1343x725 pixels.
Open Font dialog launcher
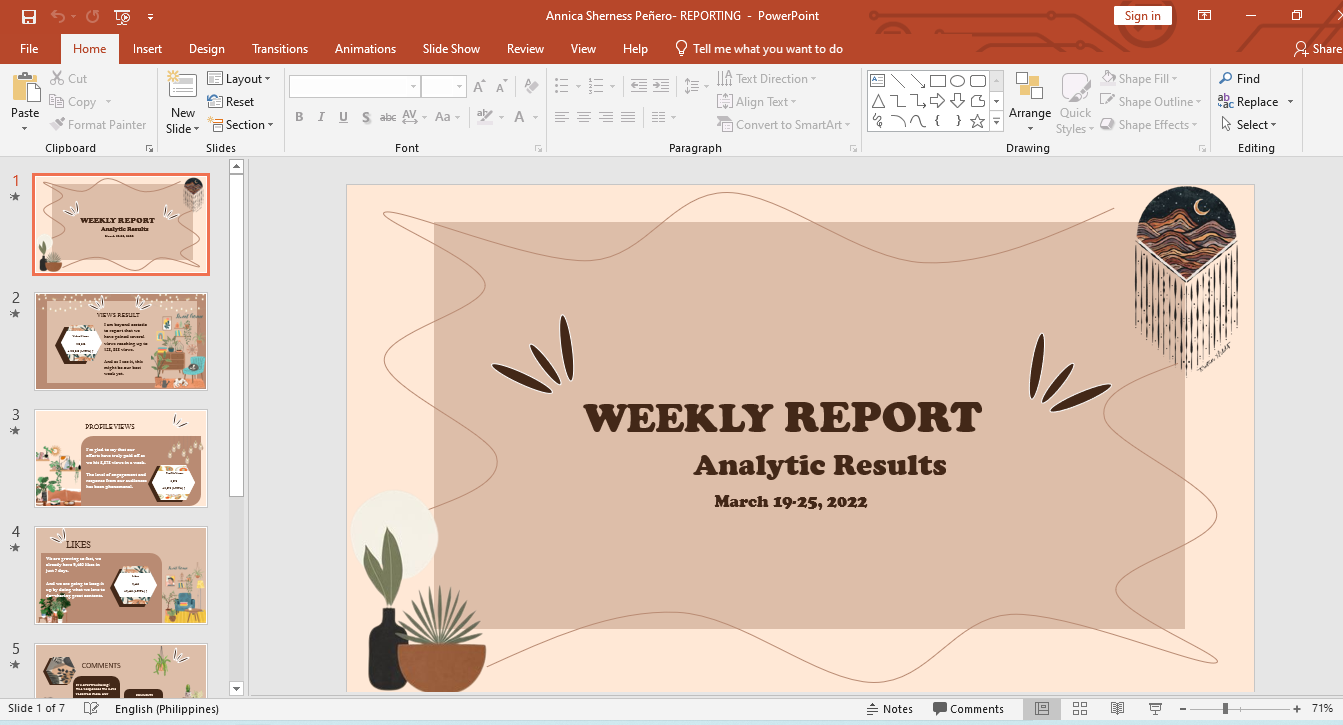(x=540, y=148)
